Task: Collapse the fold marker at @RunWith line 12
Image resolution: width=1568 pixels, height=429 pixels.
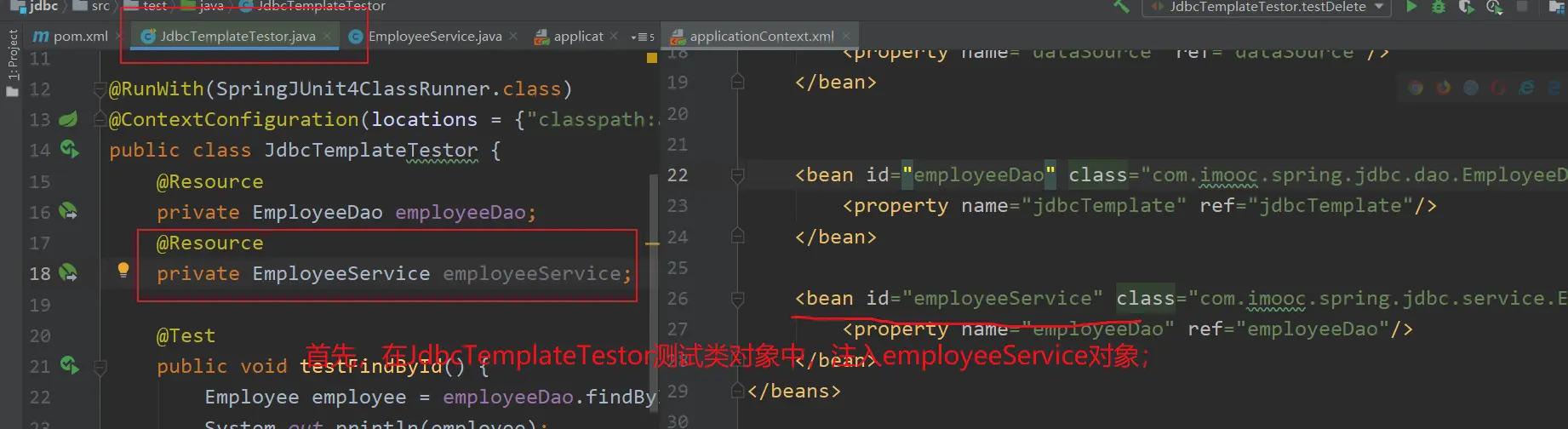Action: [x=100, y=89]
